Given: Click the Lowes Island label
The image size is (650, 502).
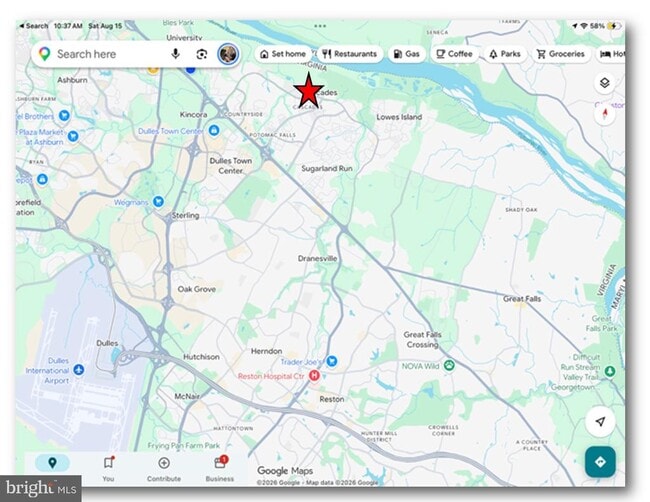Looking at the screenshot, I should 399,117.
